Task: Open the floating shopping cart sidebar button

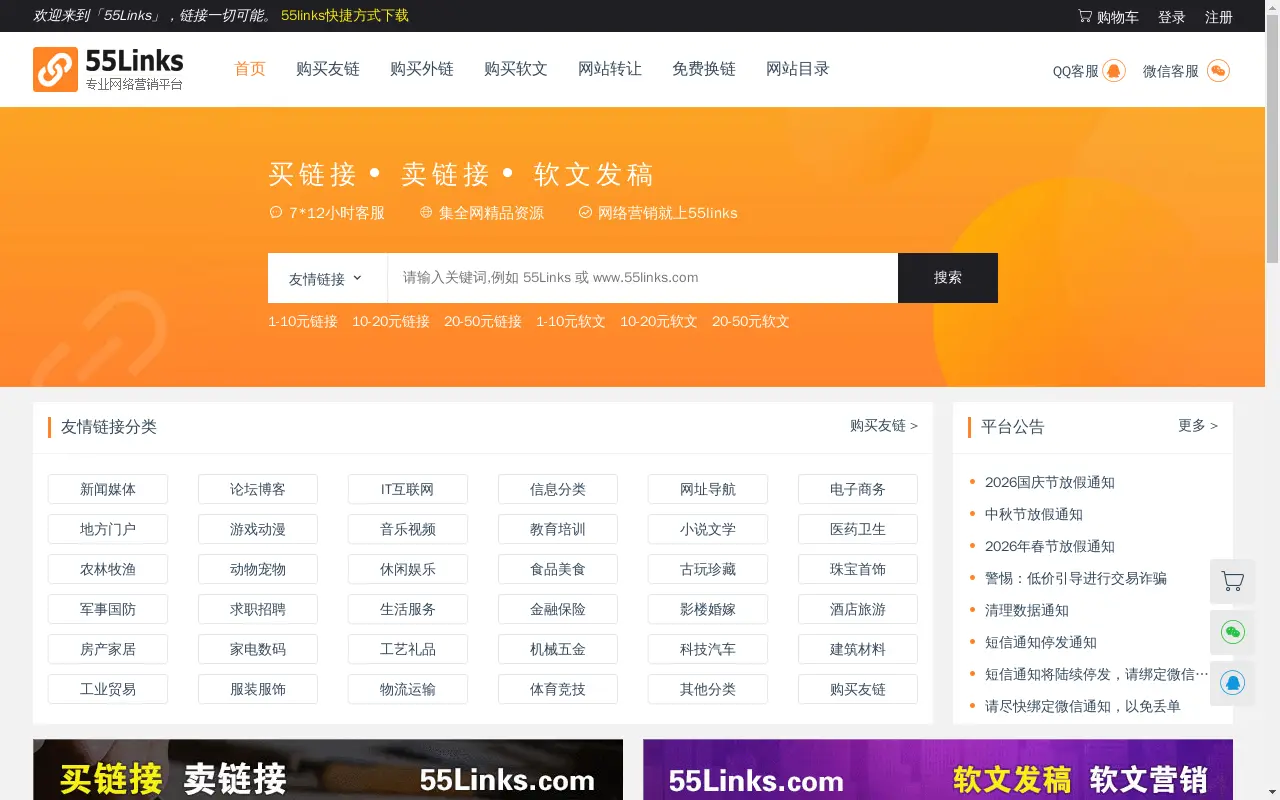Action: pos(1232,581)
